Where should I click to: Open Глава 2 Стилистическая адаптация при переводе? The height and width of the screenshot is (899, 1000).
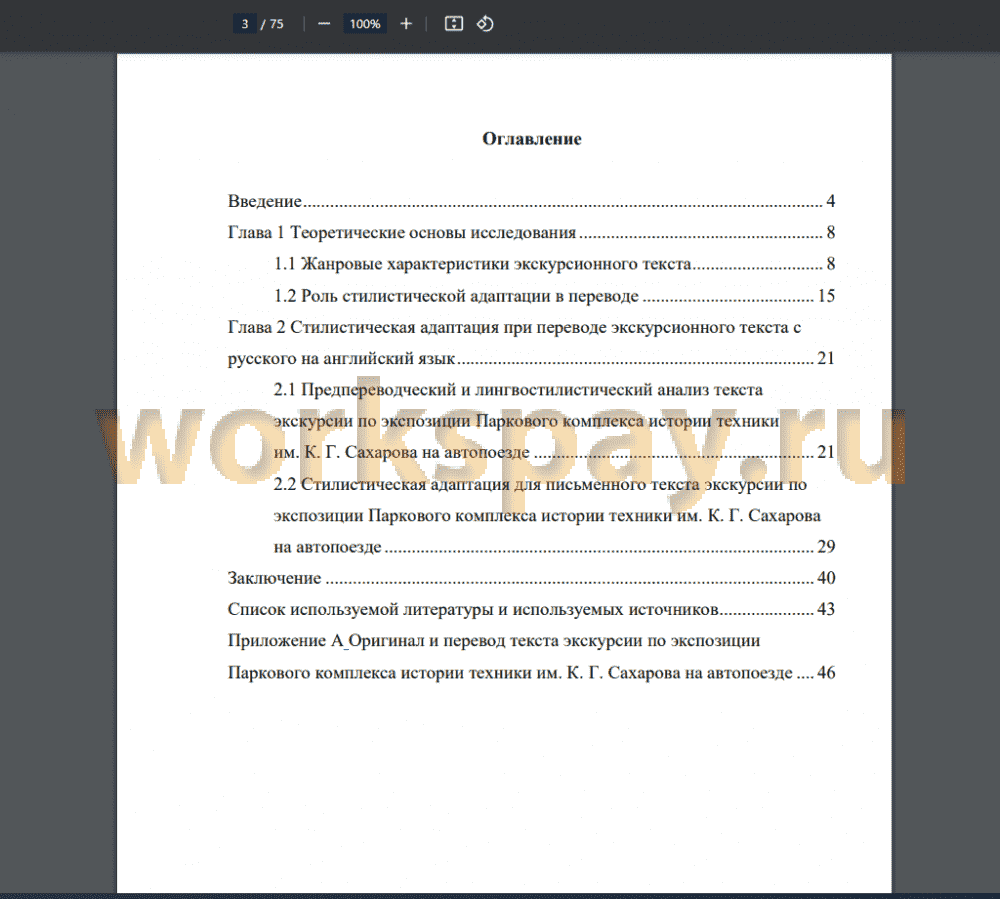click(x=531, y=343)
